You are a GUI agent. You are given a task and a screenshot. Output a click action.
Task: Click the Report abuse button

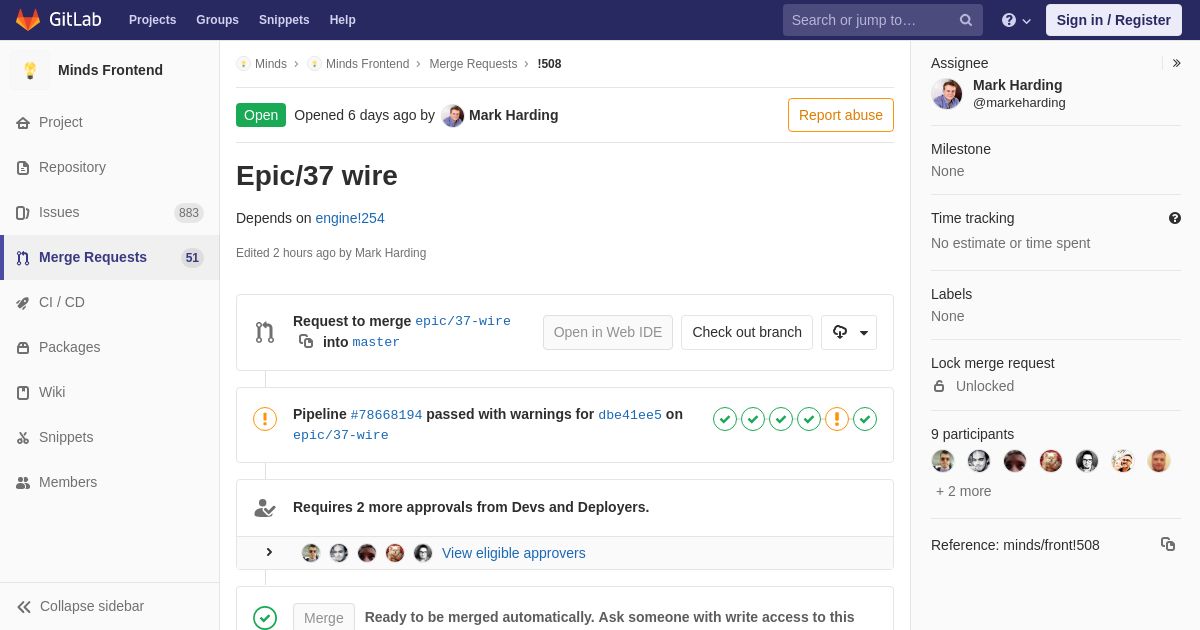(841, 115)
